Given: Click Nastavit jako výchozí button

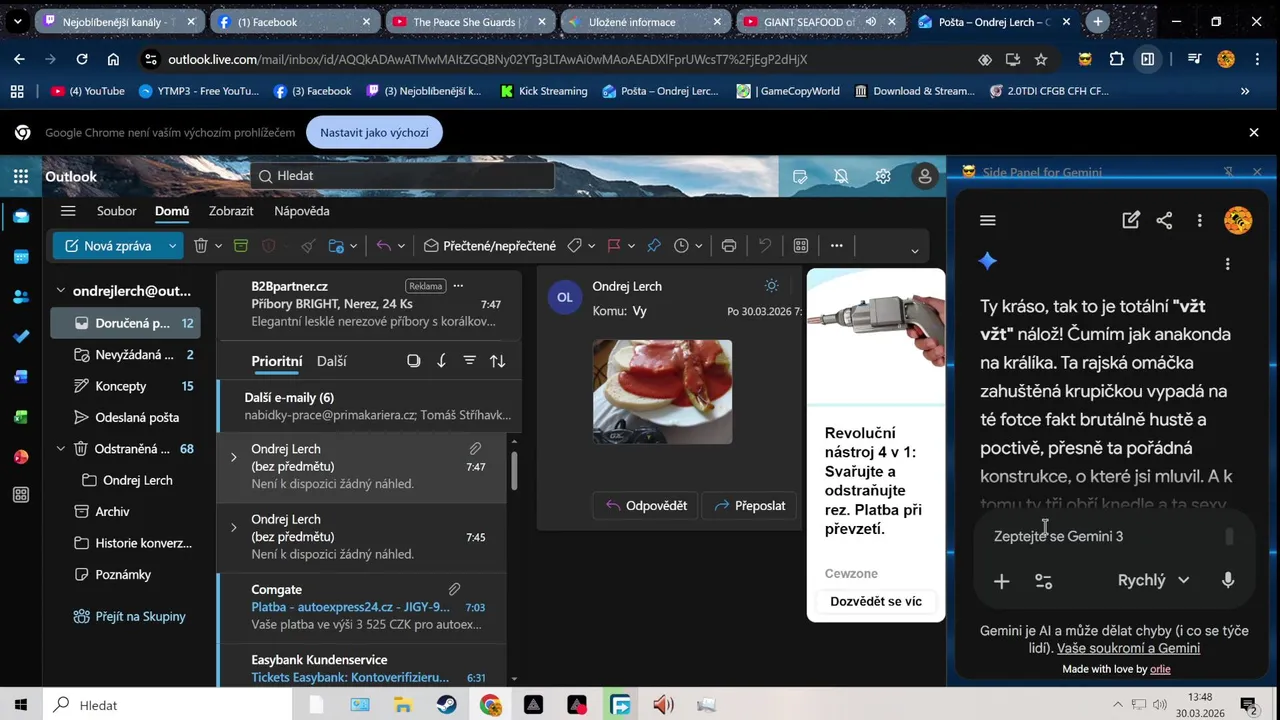Looking at the screenshot, I should [374, 132].
